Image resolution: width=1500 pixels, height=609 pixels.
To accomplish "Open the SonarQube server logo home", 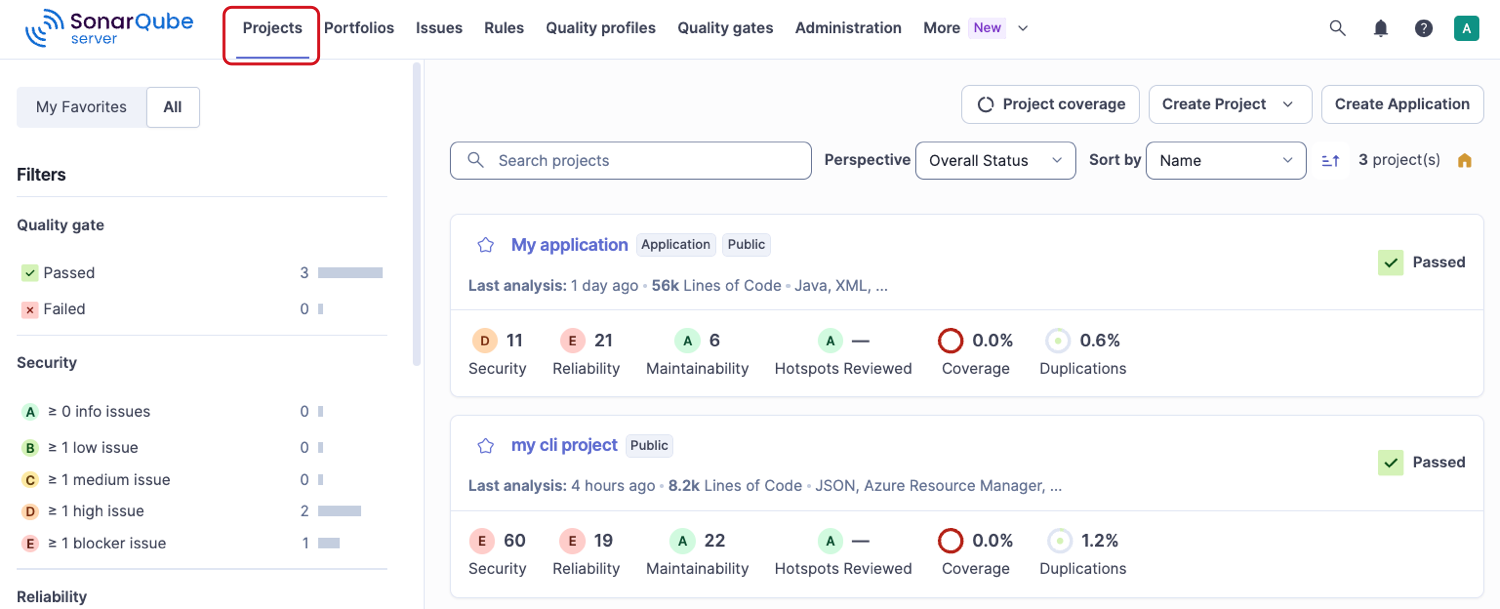I will tap(109, 28).
